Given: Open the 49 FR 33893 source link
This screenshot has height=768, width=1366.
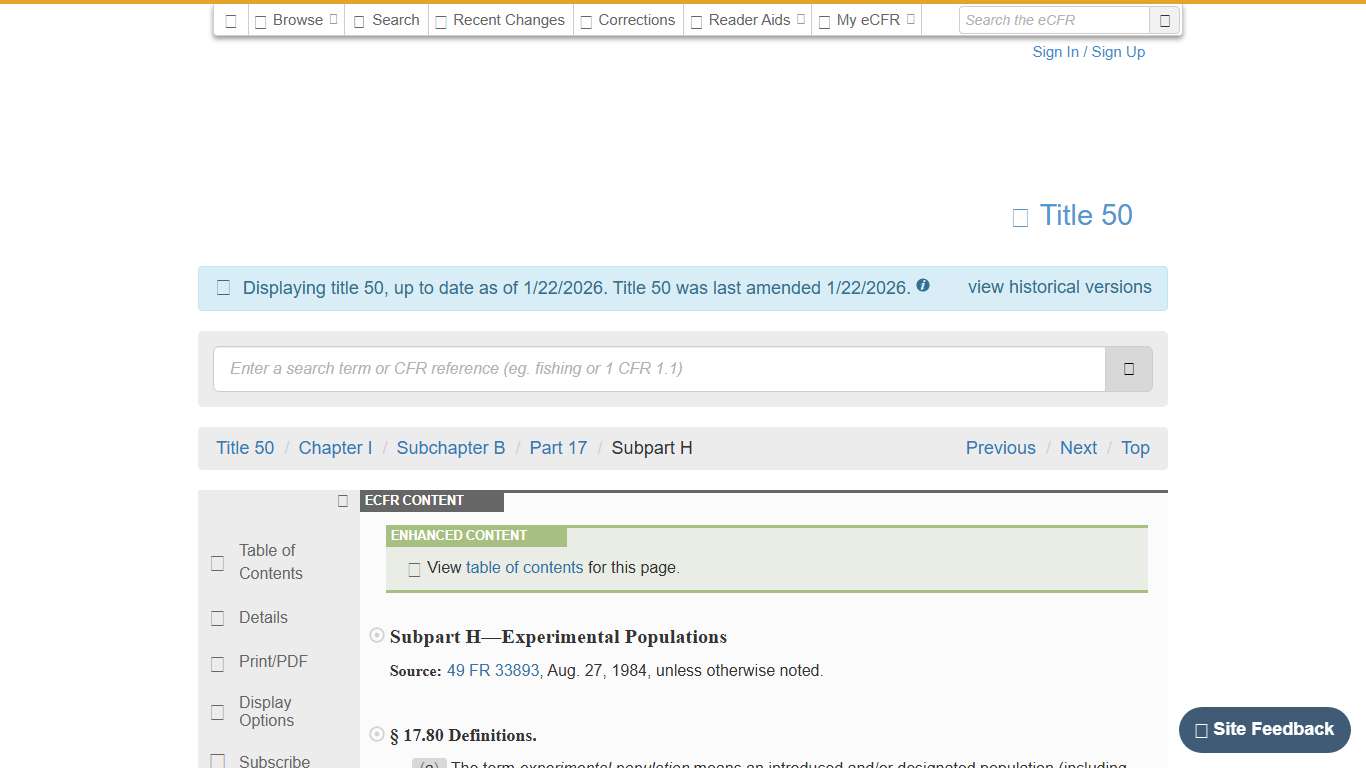Looking at the screenshot, I should (492, 670).
